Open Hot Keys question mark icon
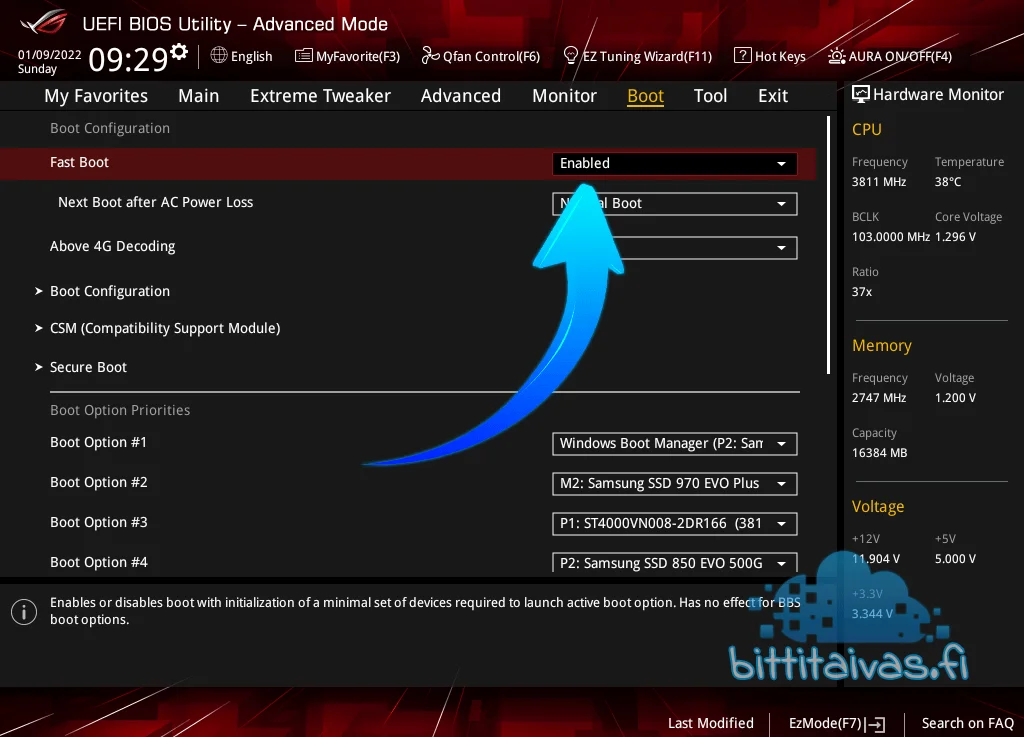 [x=743, y=55]
